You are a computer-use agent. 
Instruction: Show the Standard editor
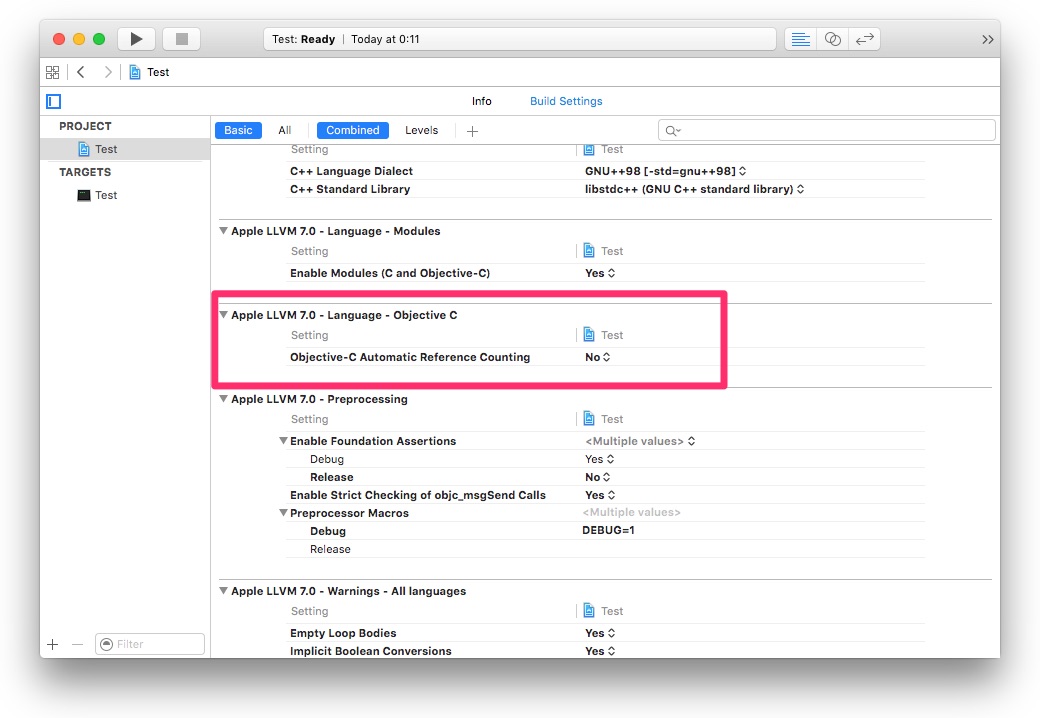[801, 39]
